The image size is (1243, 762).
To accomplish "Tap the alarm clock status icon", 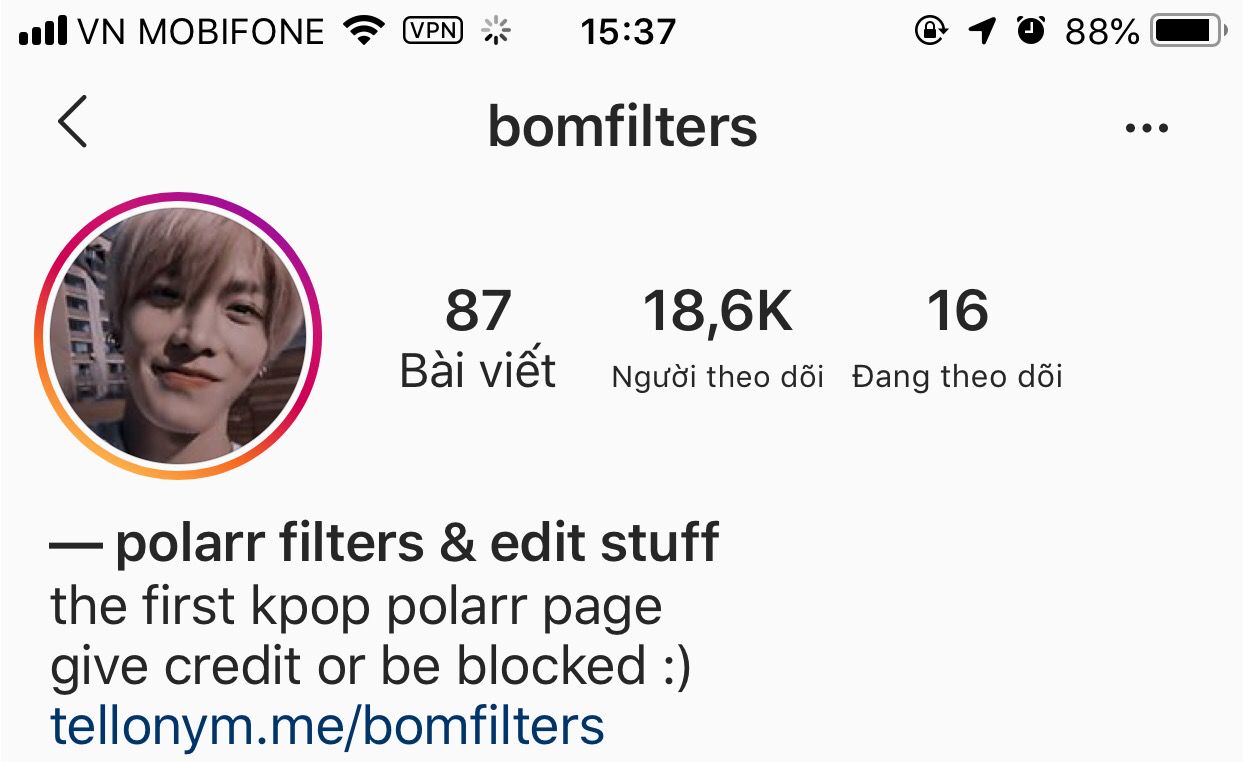I will click(x=1030, y=31).
